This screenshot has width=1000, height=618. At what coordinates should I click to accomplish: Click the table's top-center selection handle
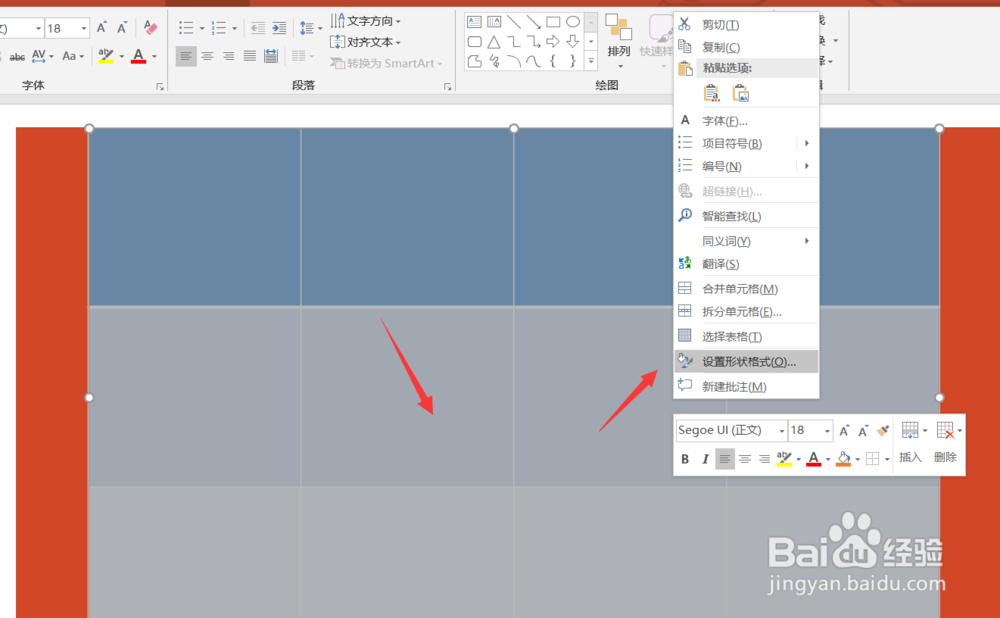coord(514,128)
